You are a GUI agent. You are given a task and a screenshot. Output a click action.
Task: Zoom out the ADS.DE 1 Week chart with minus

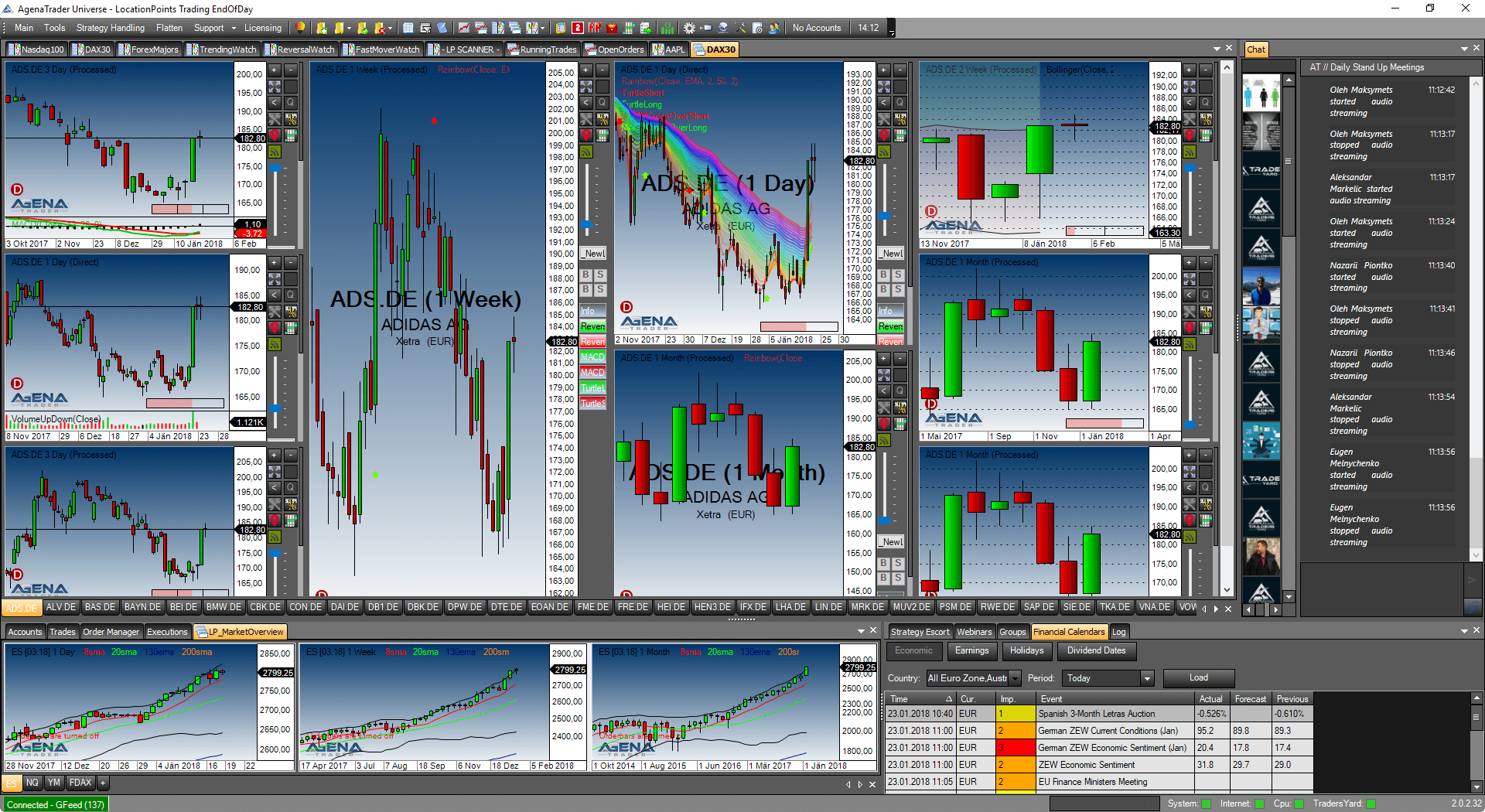pos(603,70)
